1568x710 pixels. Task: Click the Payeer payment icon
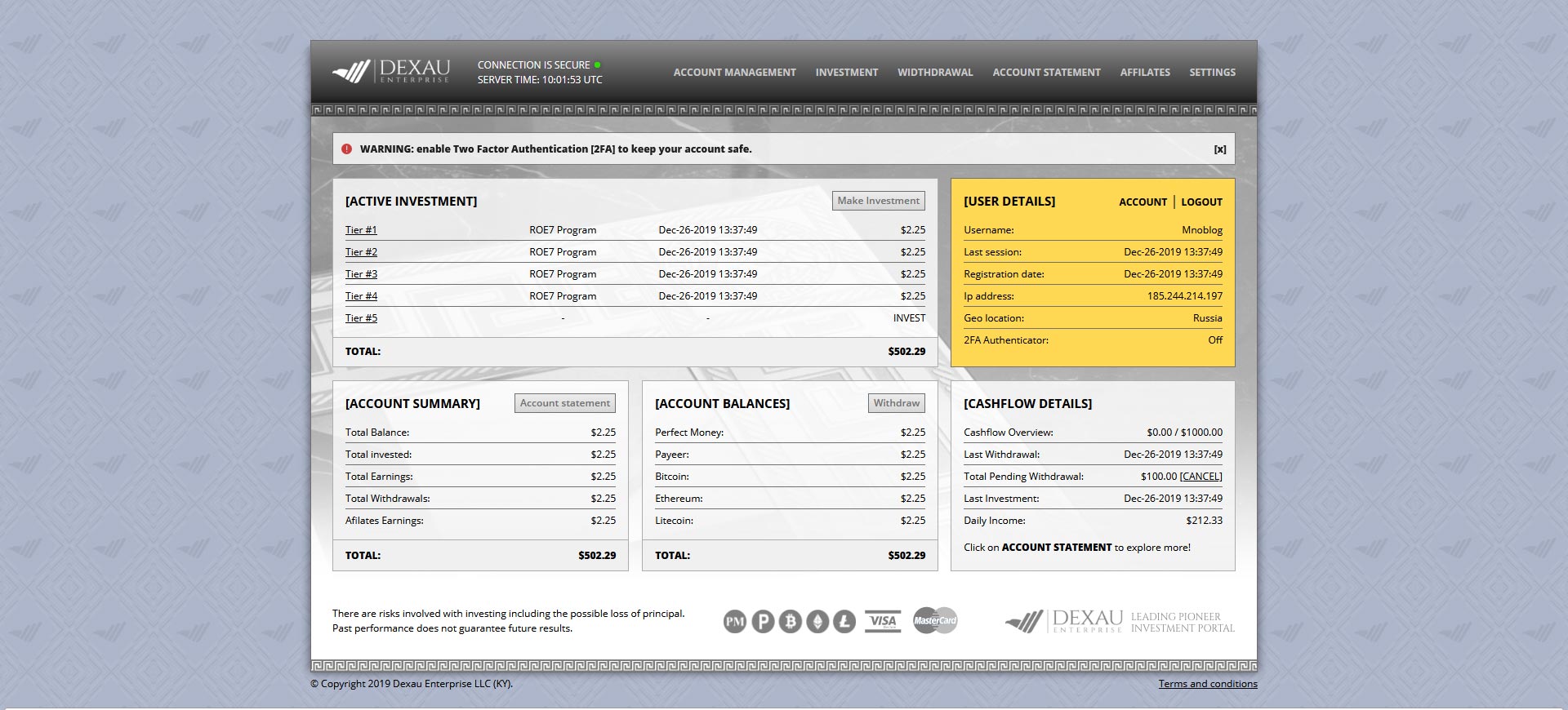click(x=763, y=622)
